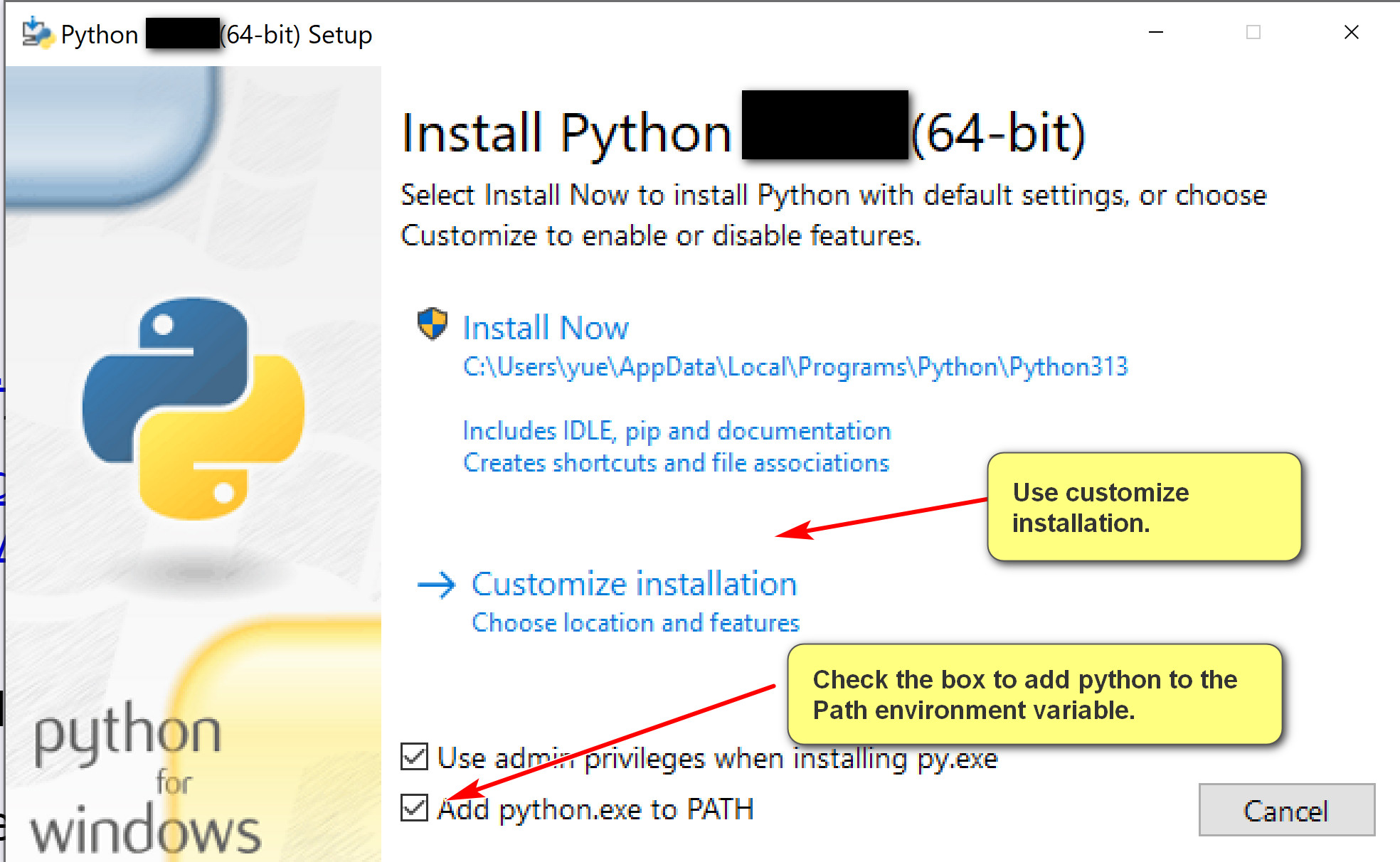Click the disabled maximize button
Image resolution: width=1400 pixels, height=862 pixels.
[1253, 33]
